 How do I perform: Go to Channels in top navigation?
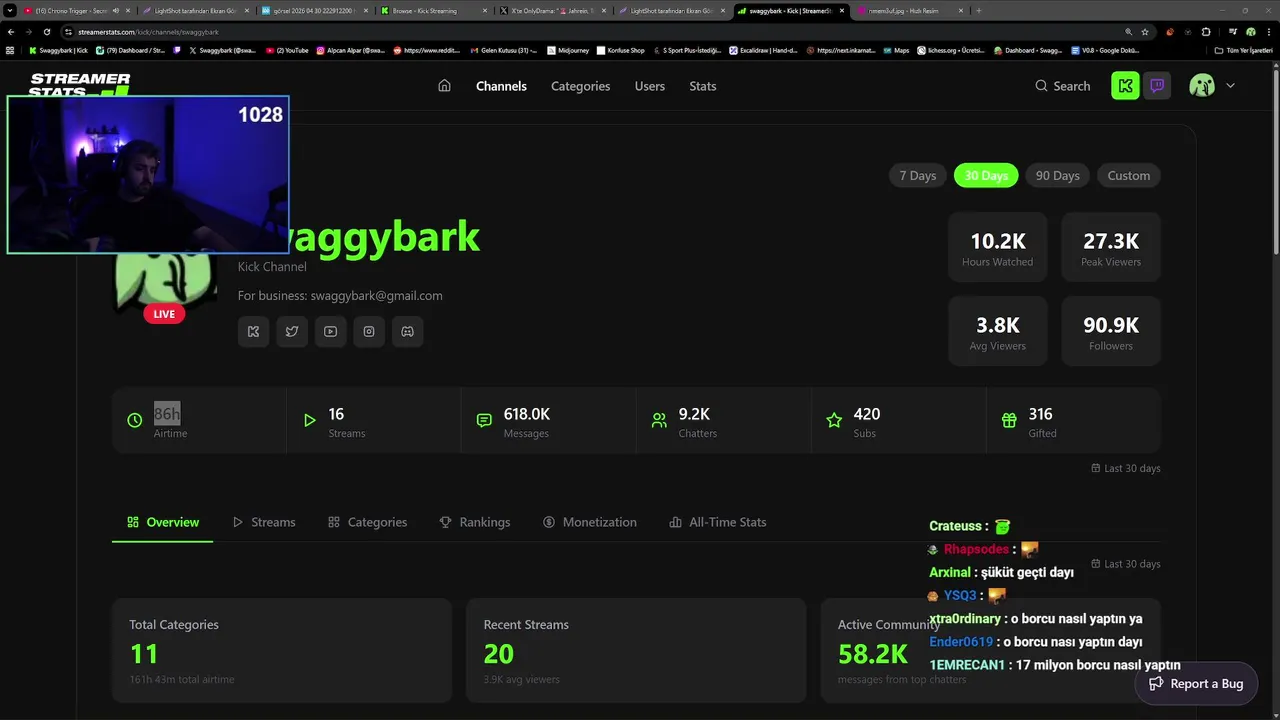click(501, 86)
